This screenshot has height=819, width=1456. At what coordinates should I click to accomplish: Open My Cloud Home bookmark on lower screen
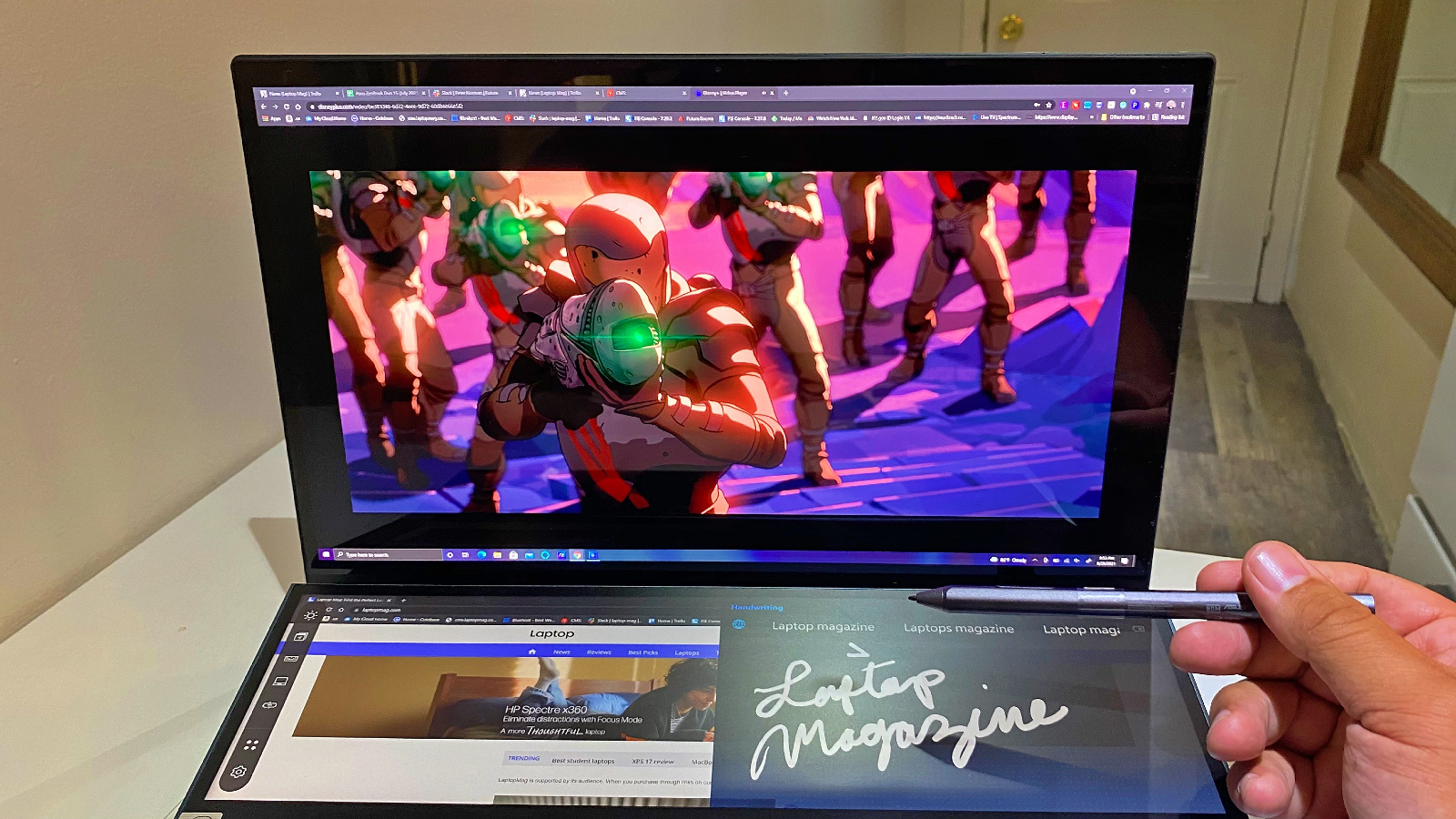point(366,619)
